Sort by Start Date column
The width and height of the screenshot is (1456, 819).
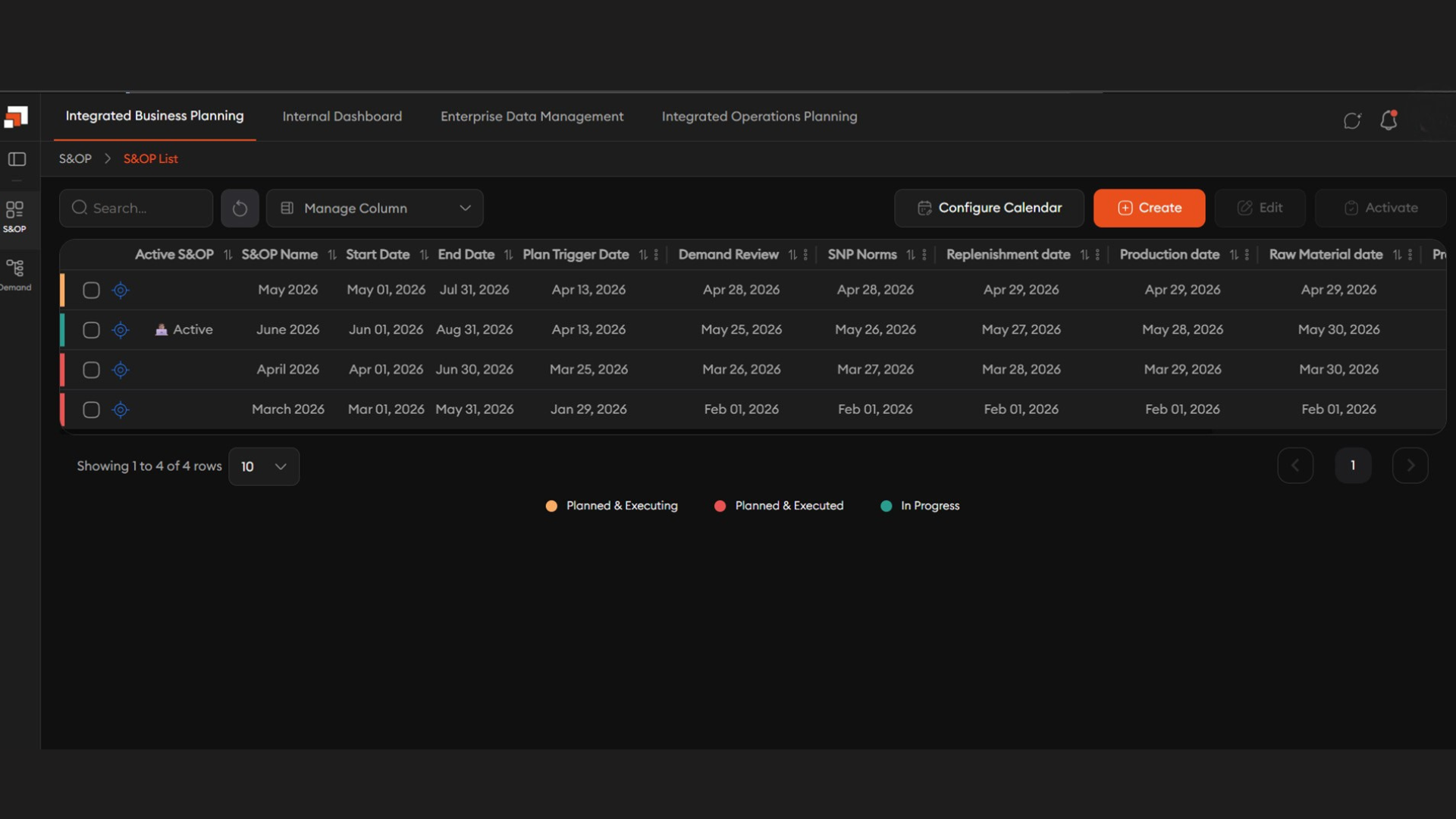(x=424, y=255)
